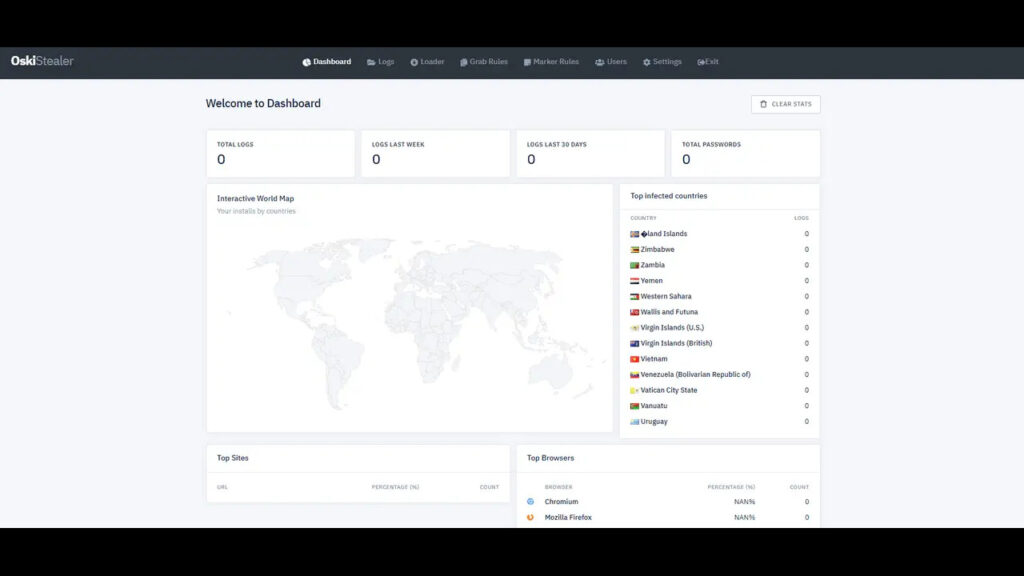Viewport: 1024px width, 576px height.
Task: Click the 'Top infected countries' heading
Action: (x=669, y=196)
